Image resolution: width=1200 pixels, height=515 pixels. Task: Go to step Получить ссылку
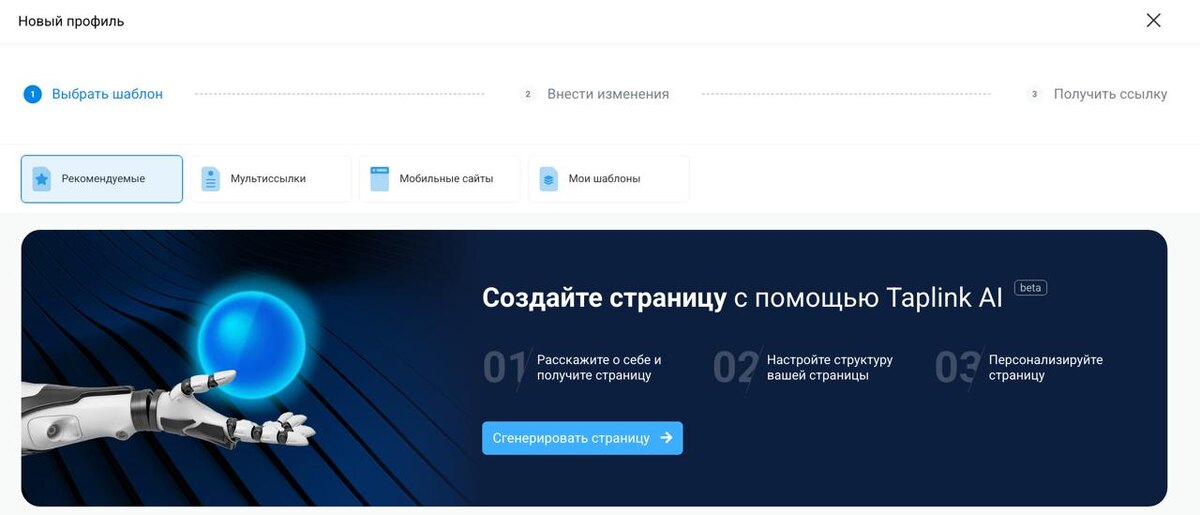(1097, 94)
